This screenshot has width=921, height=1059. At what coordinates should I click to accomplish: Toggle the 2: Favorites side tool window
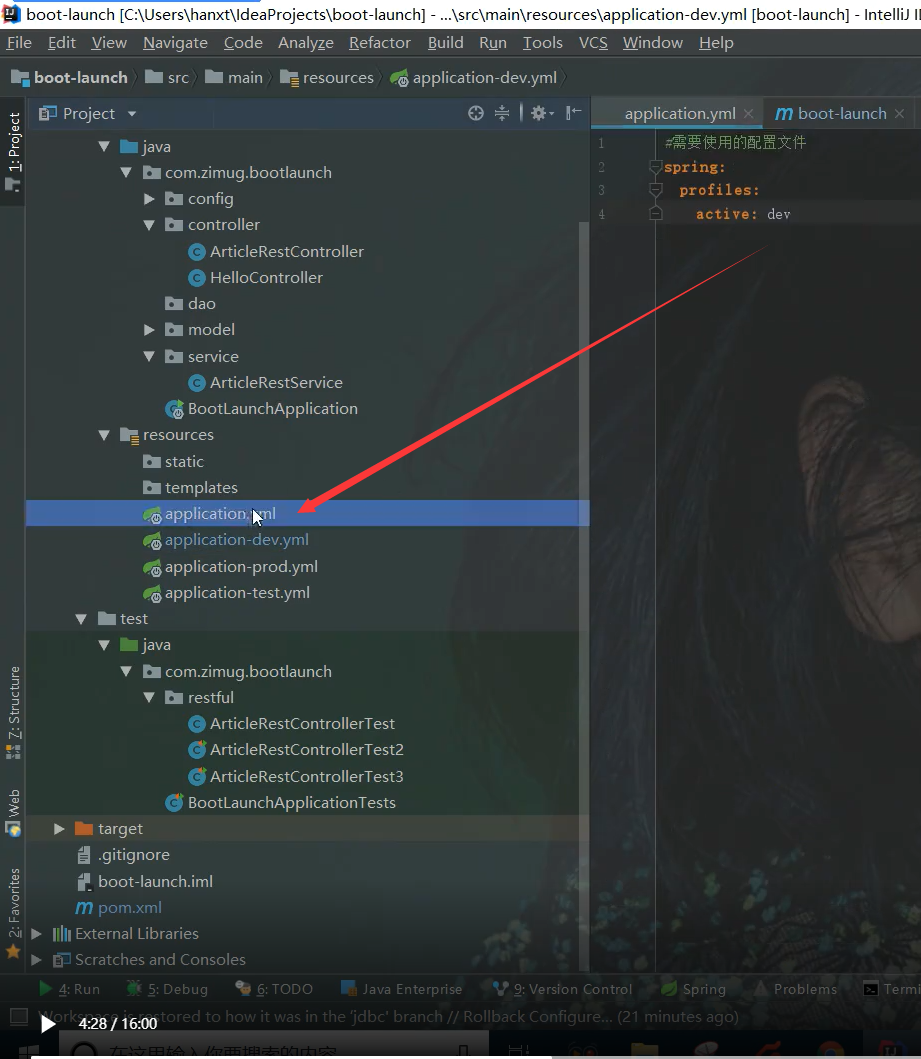pyautogui.click(x=14, y=912)
